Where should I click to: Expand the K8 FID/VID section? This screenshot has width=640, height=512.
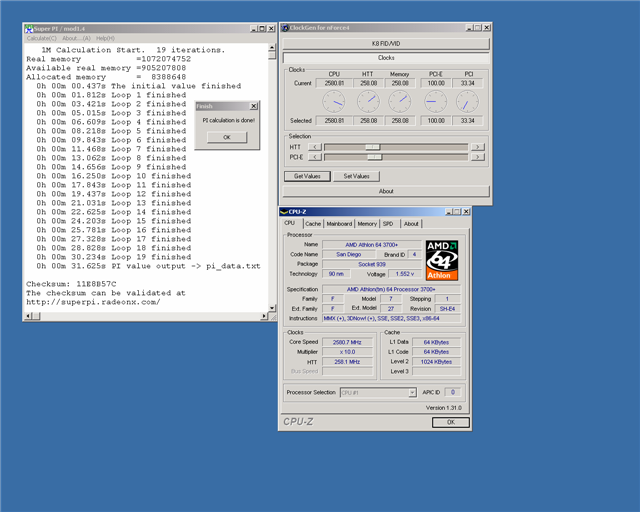click(386, 44)
